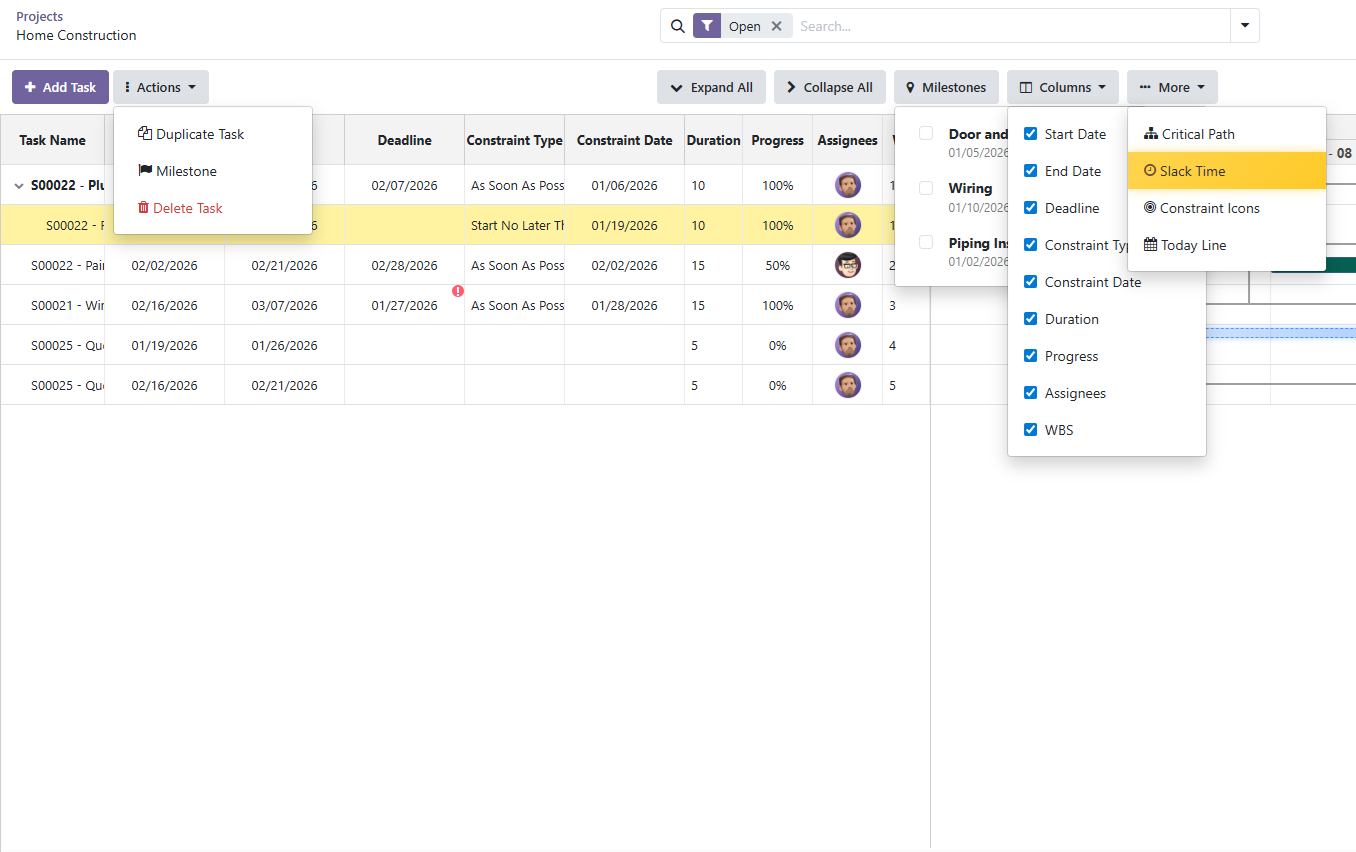Viewport: 1356px width, 852px height.
Task: Select Milestone from Actions menu
Action: 186,171
